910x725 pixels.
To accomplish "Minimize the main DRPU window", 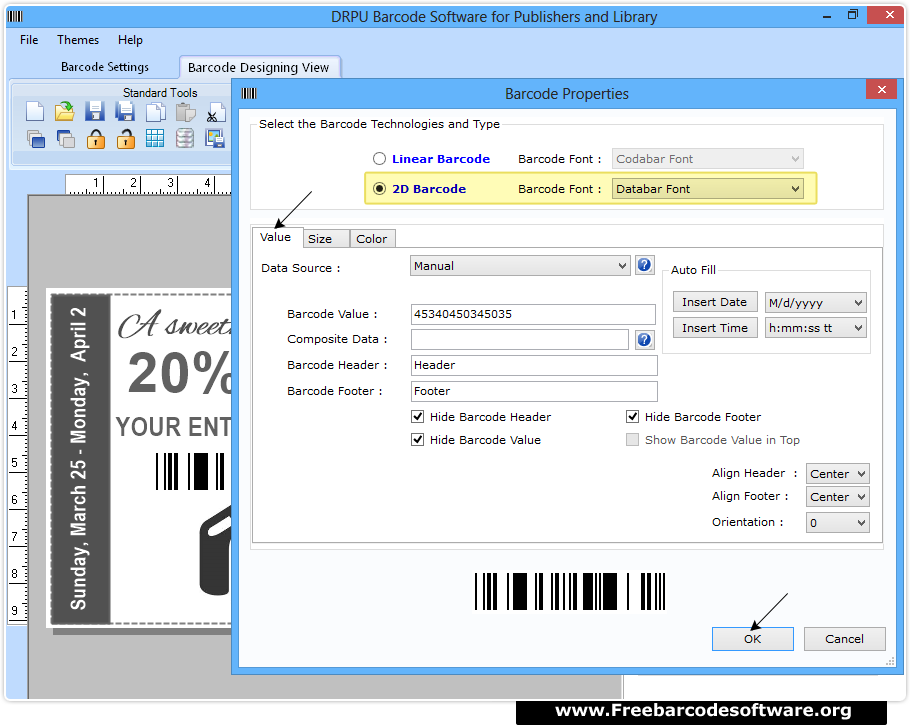I will click(x=826, y=16).
